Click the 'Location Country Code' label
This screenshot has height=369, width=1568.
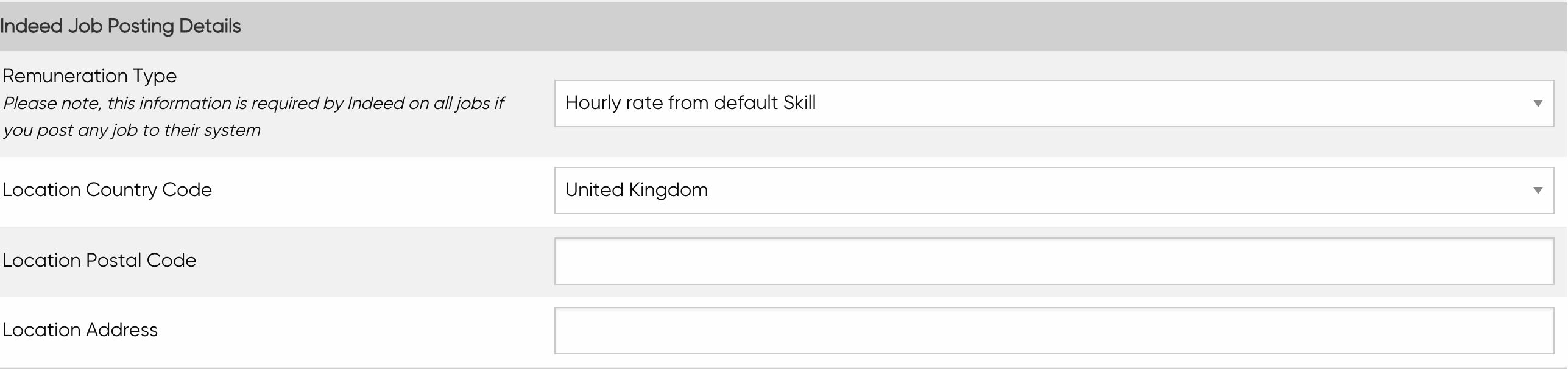[107, 190]
